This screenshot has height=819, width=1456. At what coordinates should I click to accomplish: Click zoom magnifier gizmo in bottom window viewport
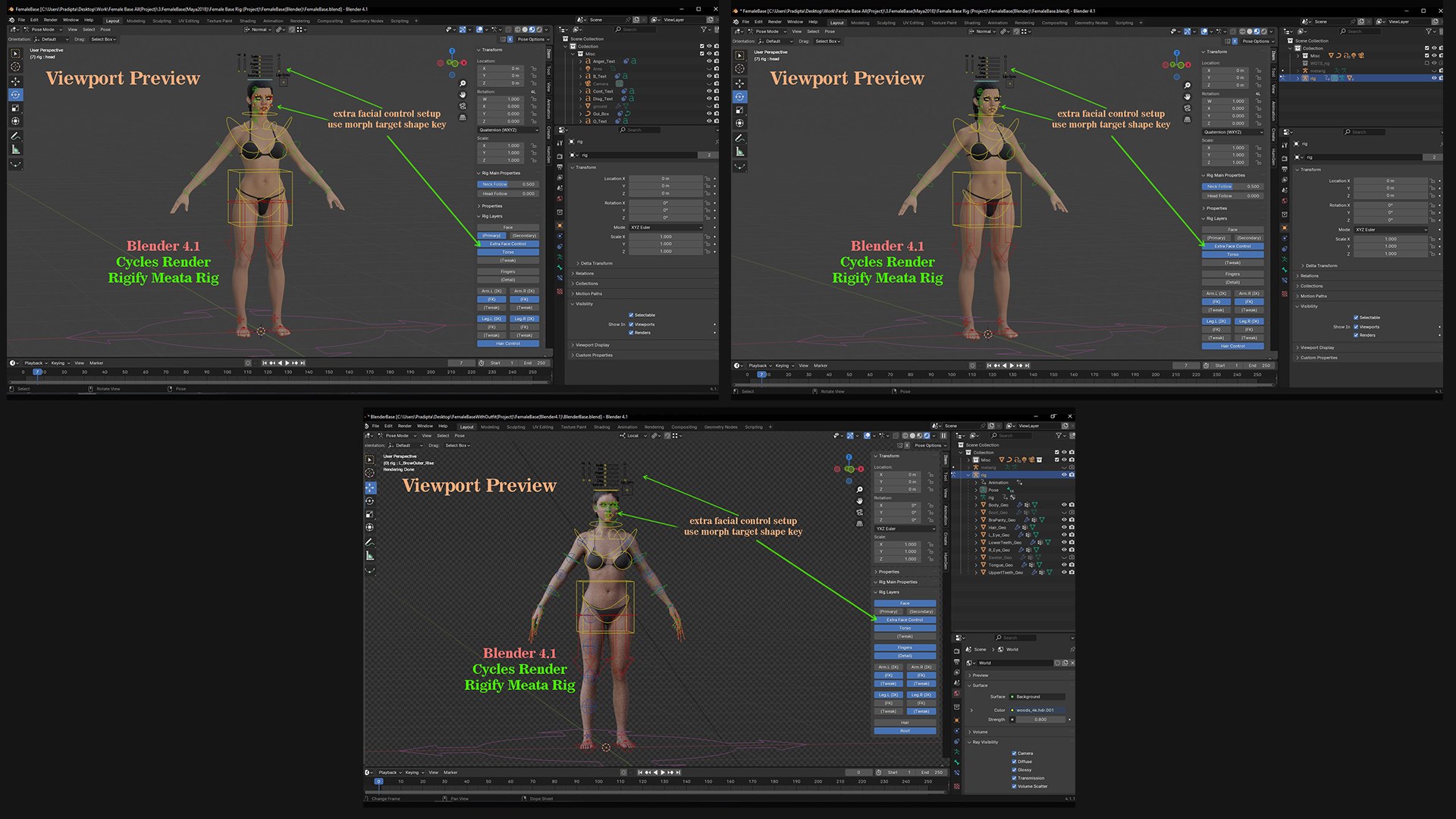tap(859, 490)
